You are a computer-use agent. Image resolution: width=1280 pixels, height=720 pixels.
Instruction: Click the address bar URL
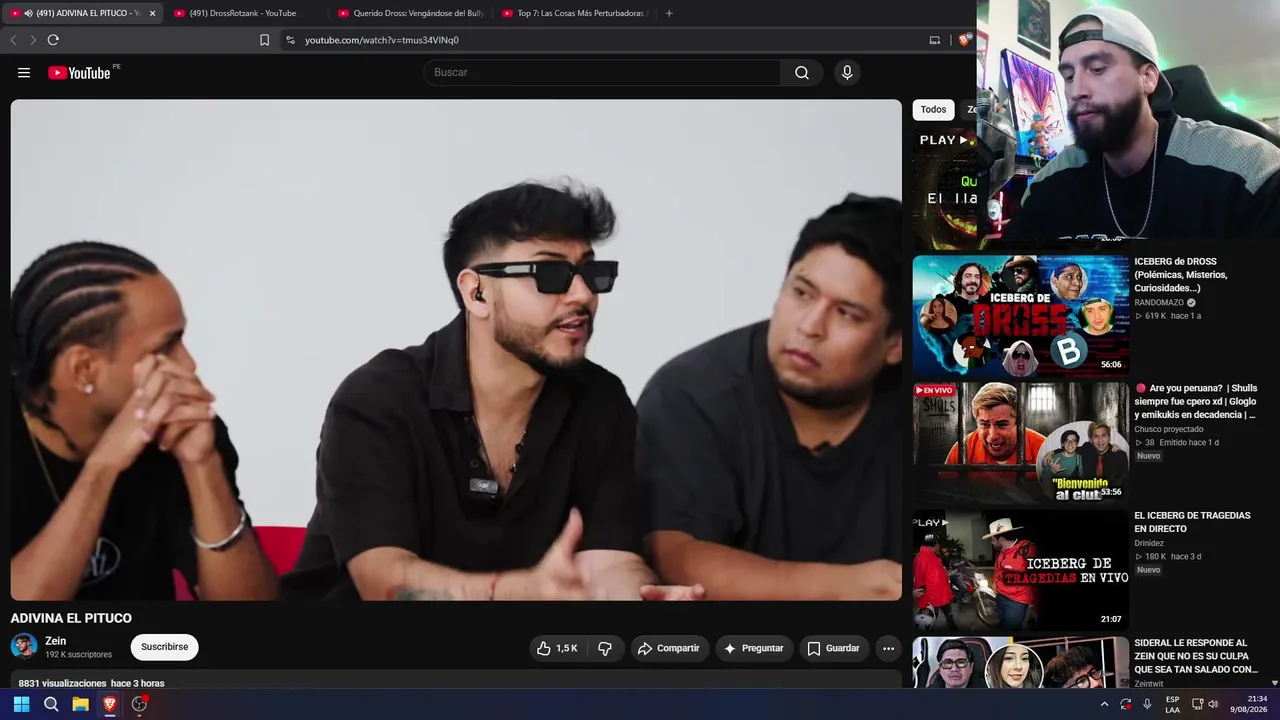(x=381, y=40)
